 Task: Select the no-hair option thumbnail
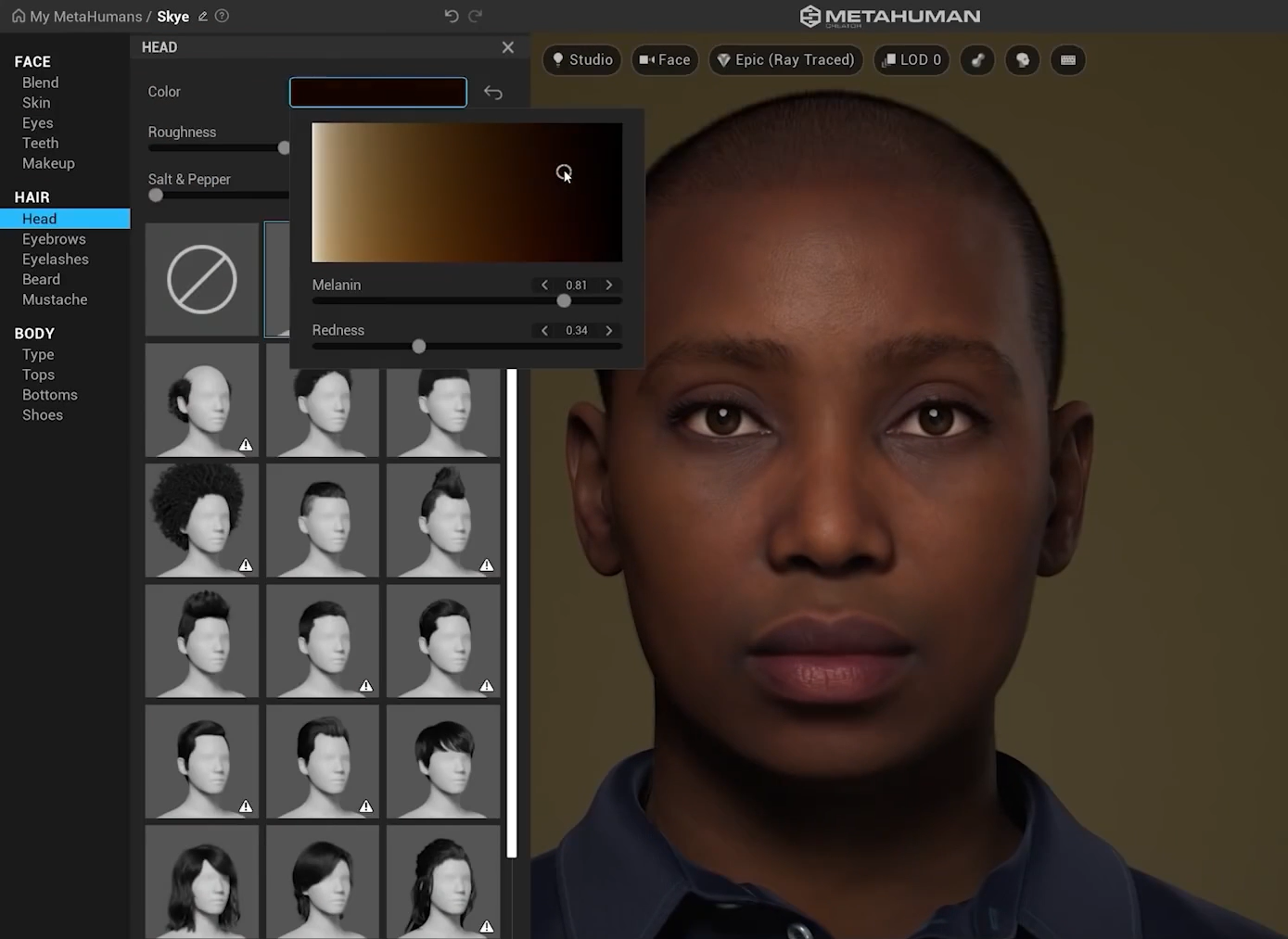(x=202, y=279)
